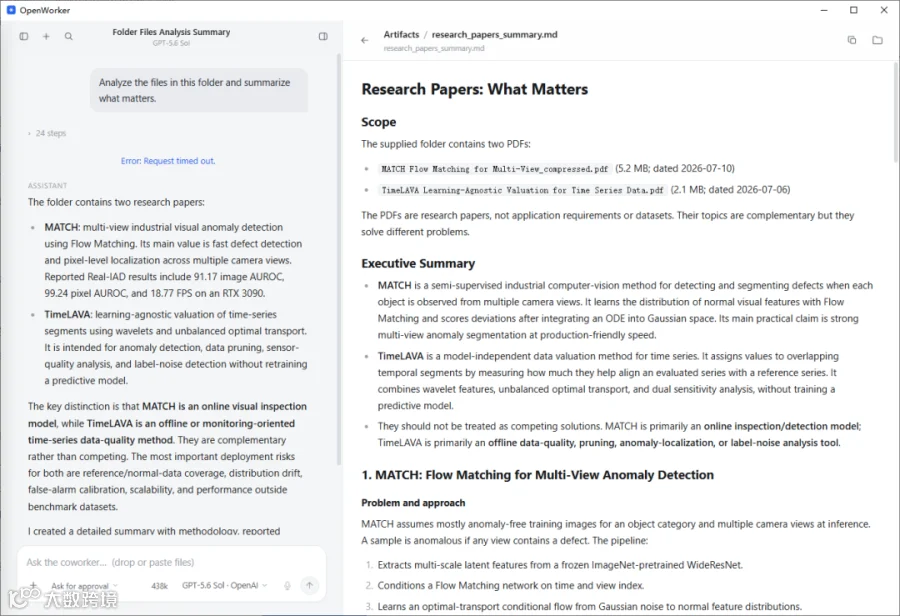
Task: Click the Executive Summary heading
Action: (418, 264)
